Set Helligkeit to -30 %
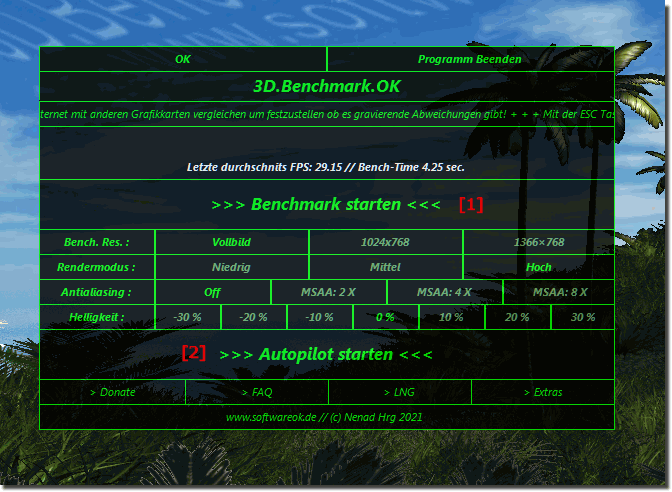Screen dimensions: 672x492 click(x=188, y=317)
